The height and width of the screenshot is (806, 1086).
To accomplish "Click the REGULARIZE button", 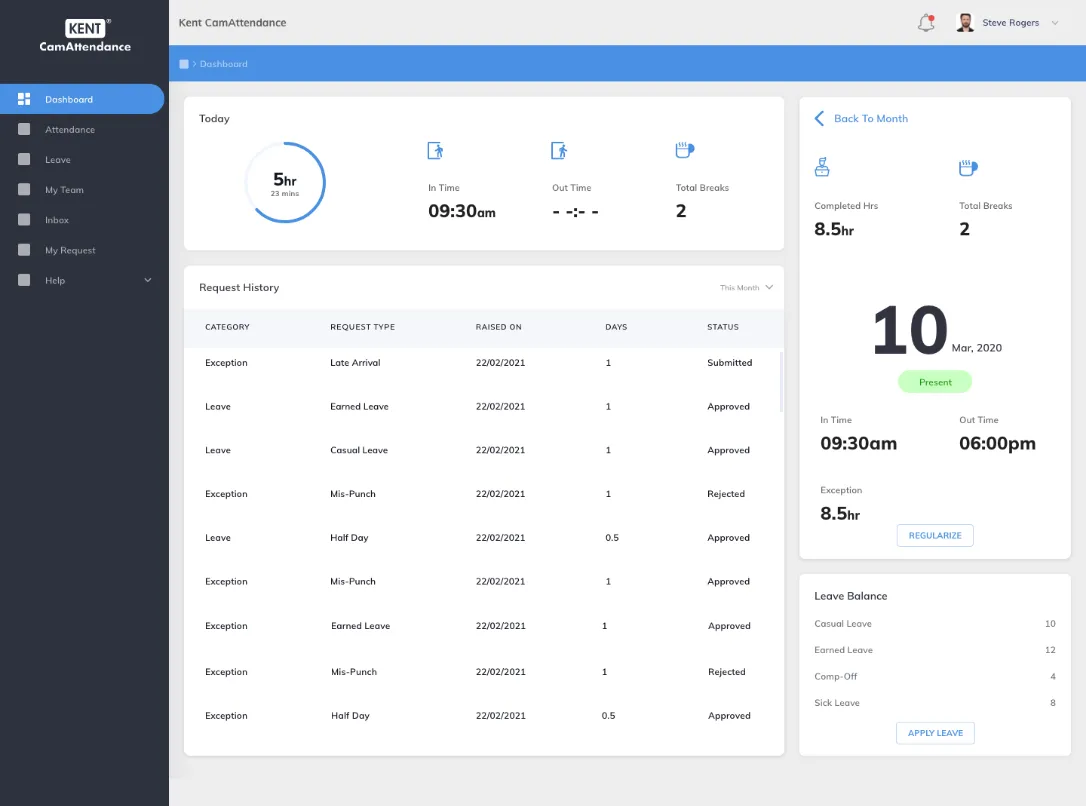I will pos(935,535).
